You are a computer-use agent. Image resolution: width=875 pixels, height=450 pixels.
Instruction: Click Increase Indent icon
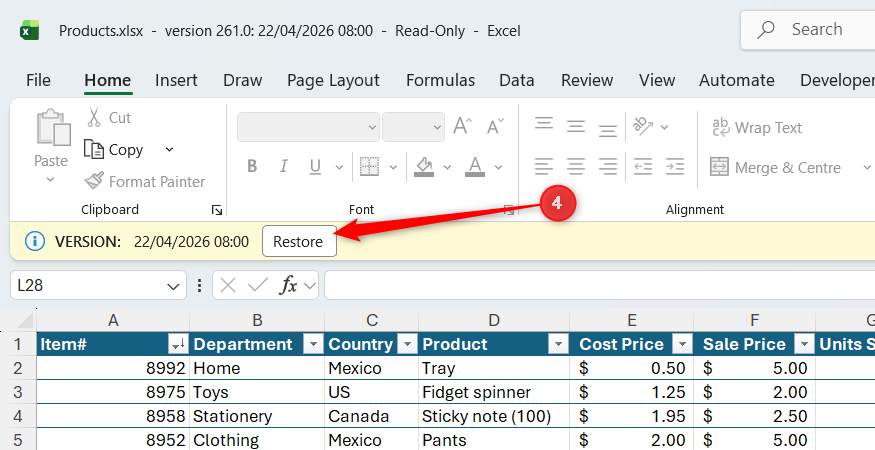(x=675, y=166)
